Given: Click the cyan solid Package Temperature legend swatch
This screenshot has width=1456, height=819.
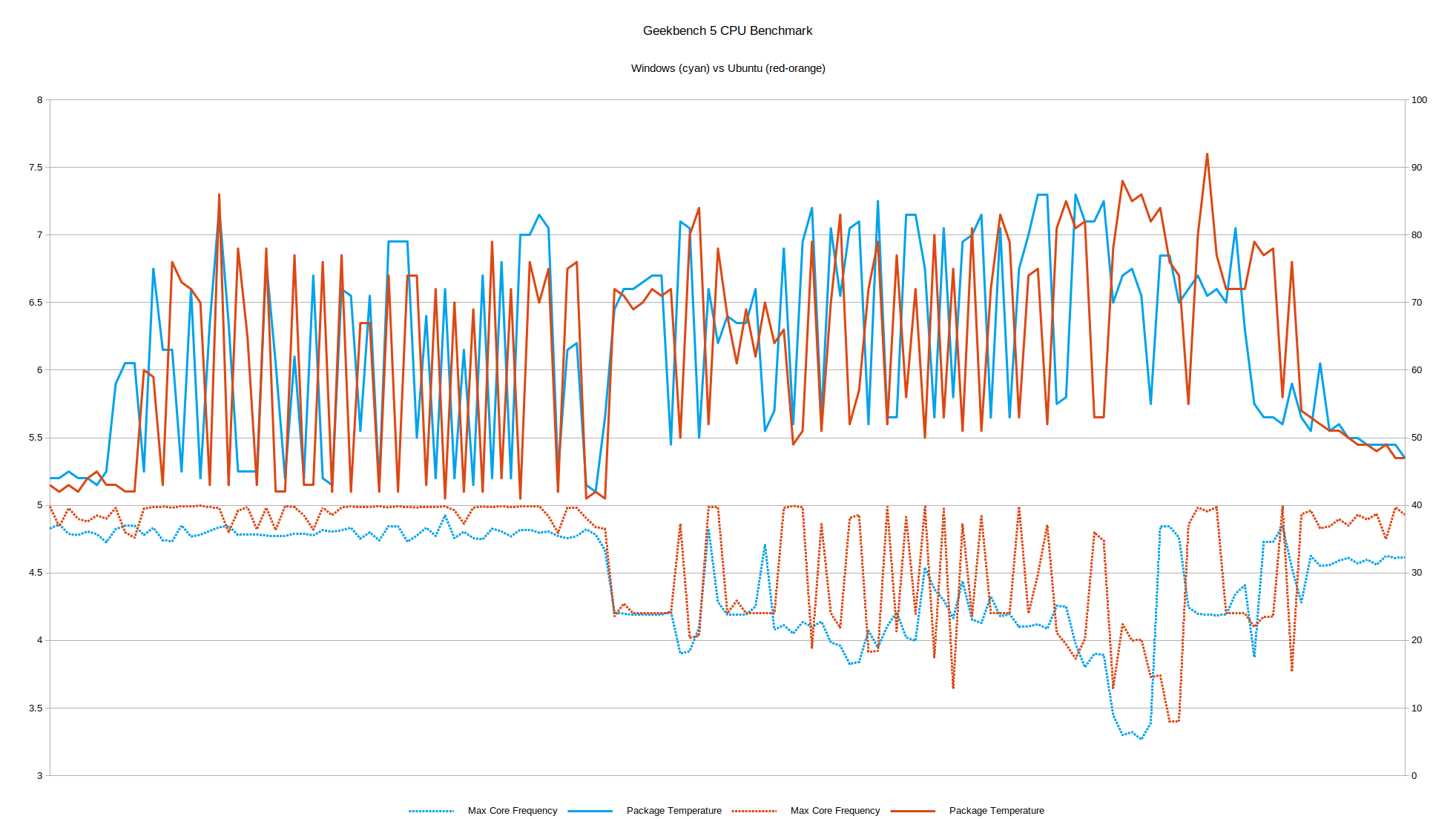Looking at the screenshot, I should pyautogui.click(x=590, y=811).
